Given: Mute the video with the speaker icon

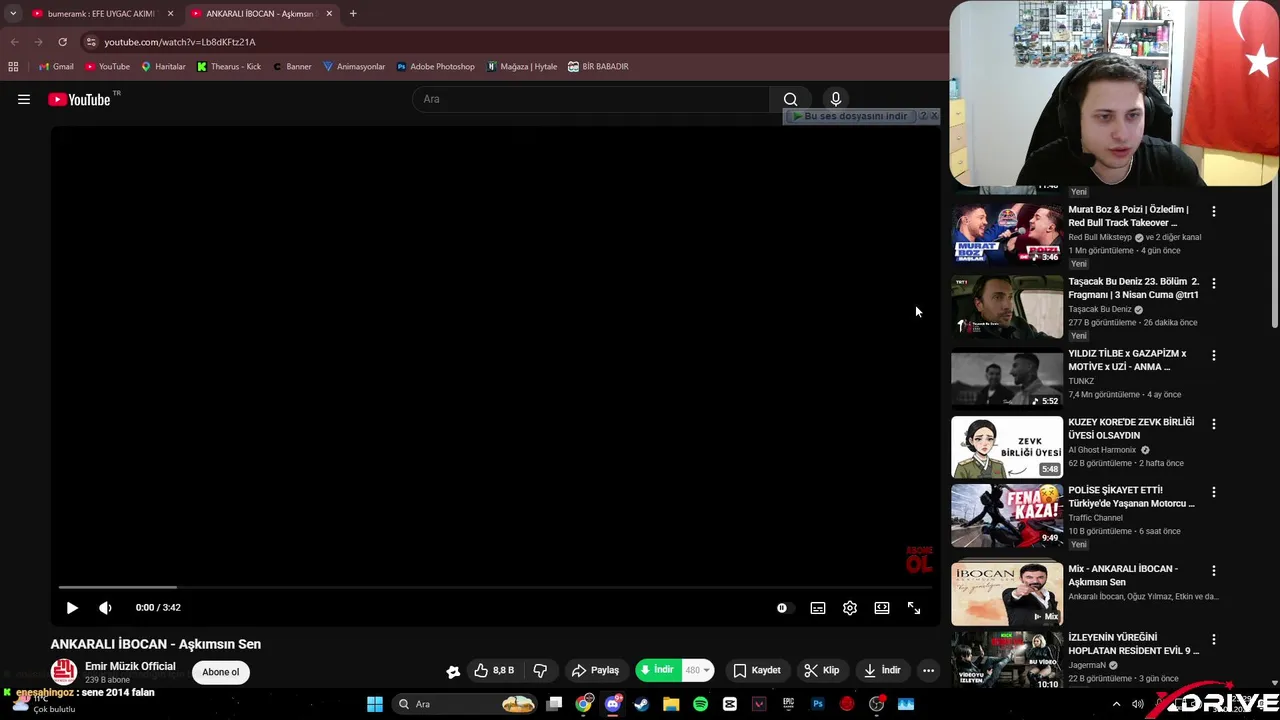Looking at the screenshot, I should coord(105,607).
